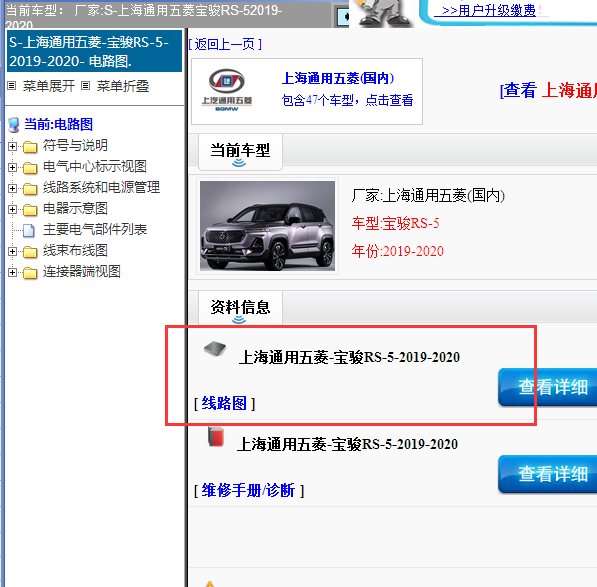Open 符号与说明 in the tree
Image resolution: width=597 pixels, height=587 pixels.
click(x=75, y=145)
